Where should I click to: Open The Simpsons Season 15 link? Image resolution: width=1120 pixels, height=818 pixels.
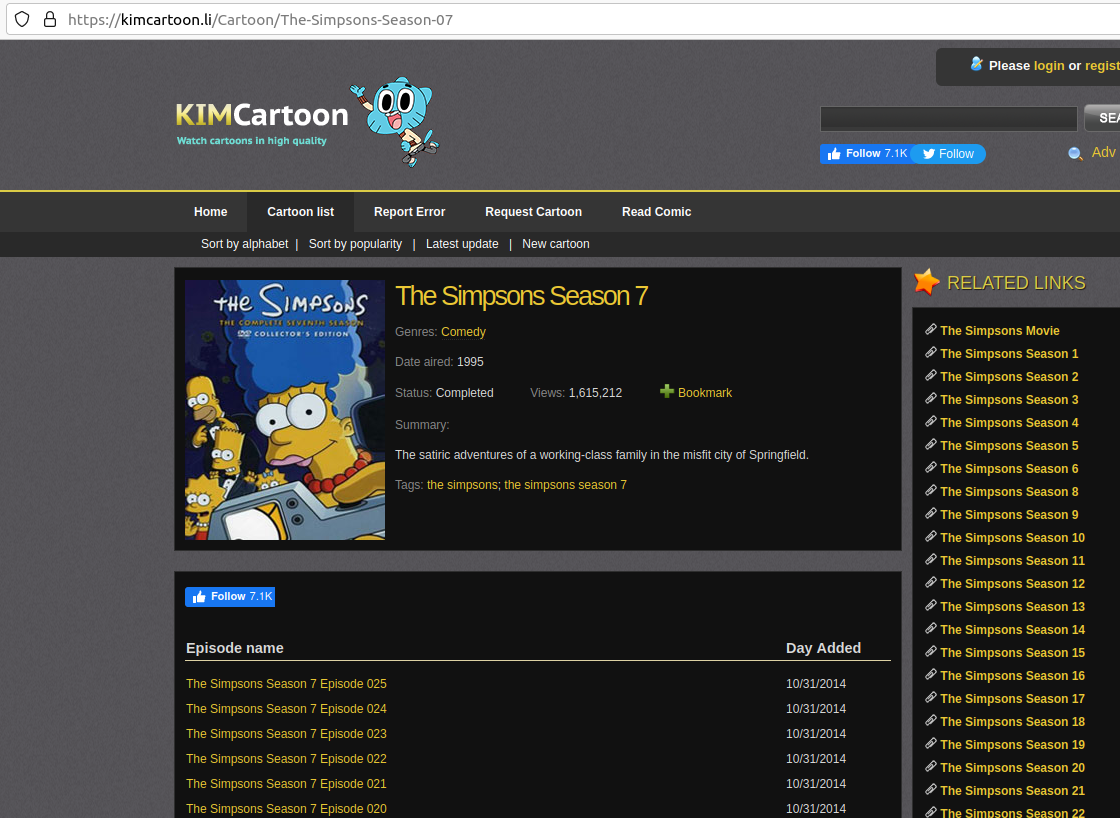[1013, 653]
